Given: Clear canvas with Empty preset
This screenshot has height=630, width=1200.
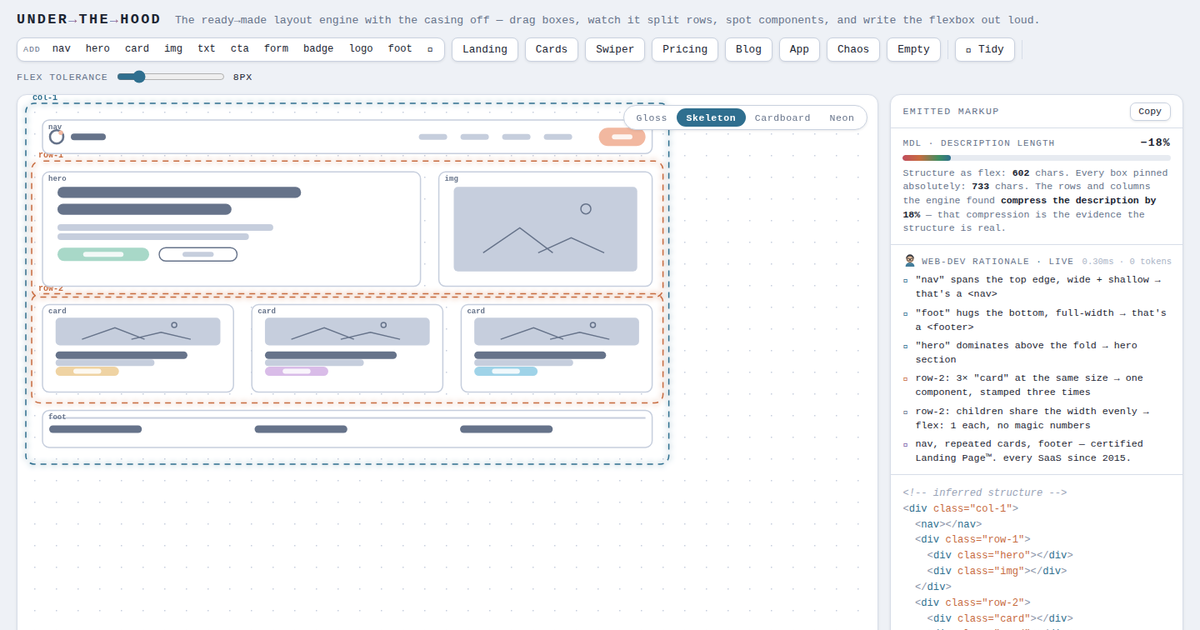Looking at the screenshot, I should point(914,49).
